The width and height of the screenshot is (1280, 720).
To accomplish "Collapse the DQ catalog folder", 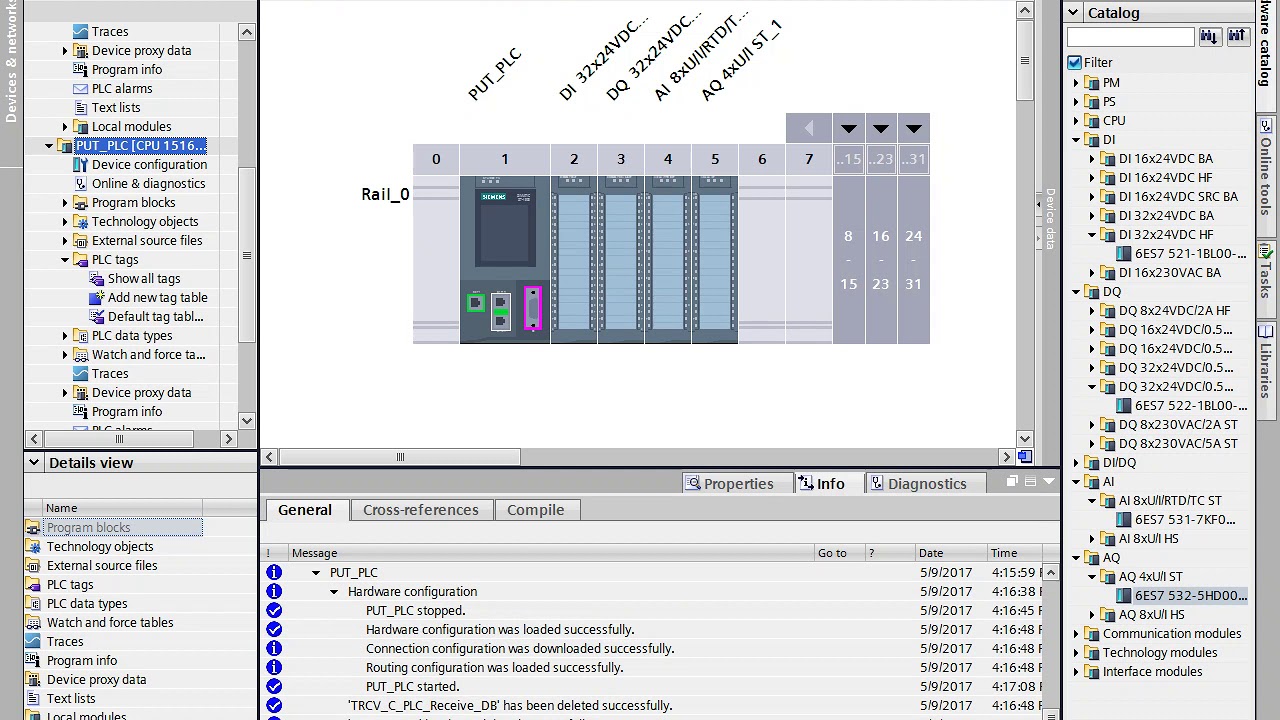I will pyautogui.click(x=1076, y=292).
